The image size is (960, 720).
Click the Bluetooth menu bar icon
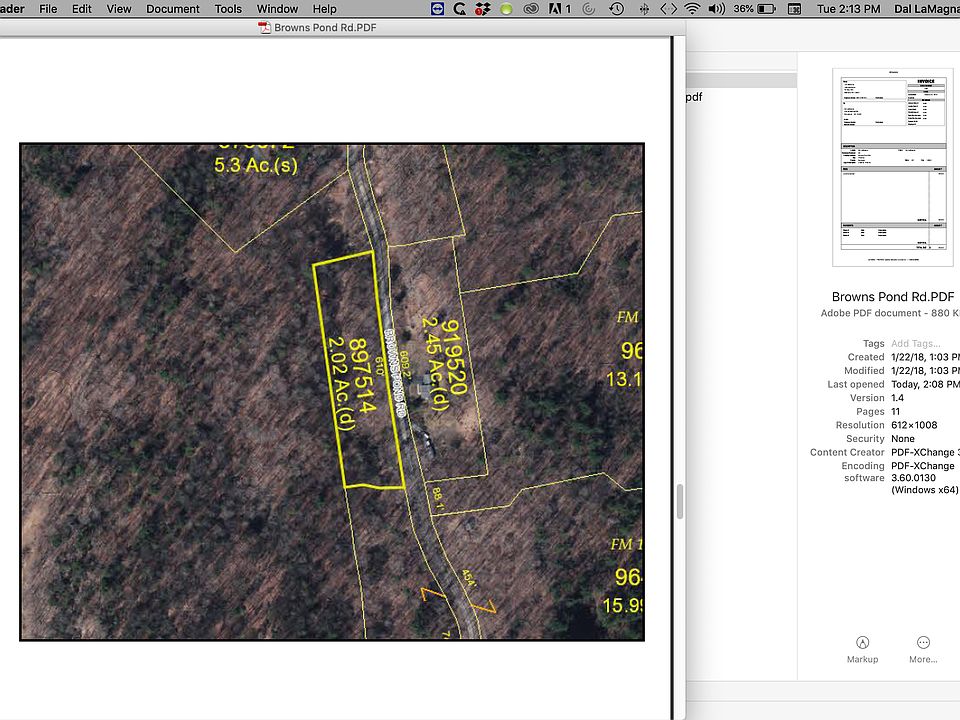(x=643, y=9)
